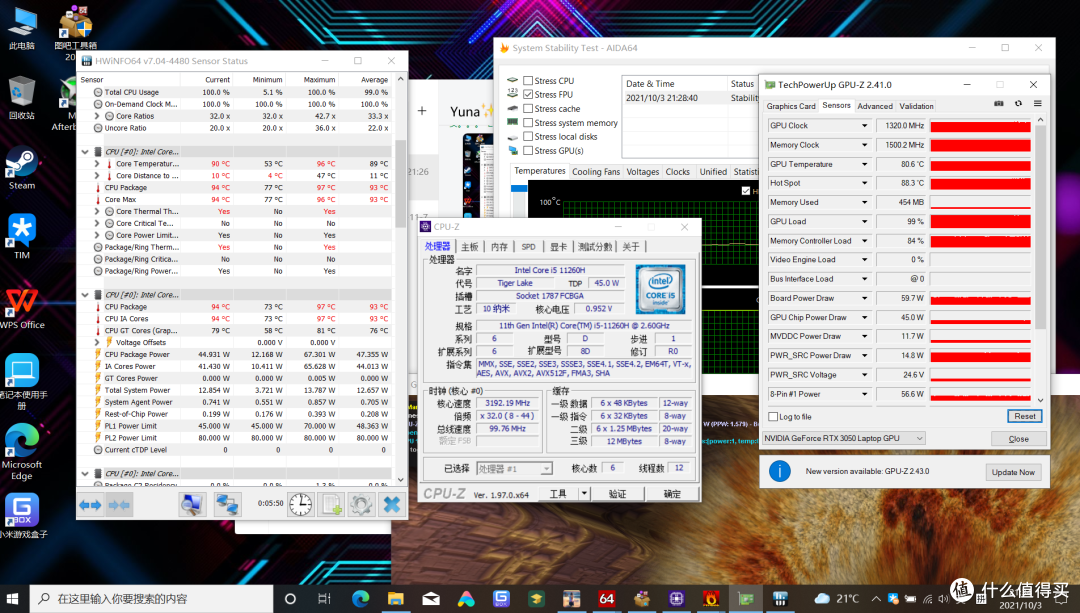This screenshot has width=1080, height=613.
Task: Click the HWiNFO log file icon
Action: pyautogui.click(x=331, y=505)
